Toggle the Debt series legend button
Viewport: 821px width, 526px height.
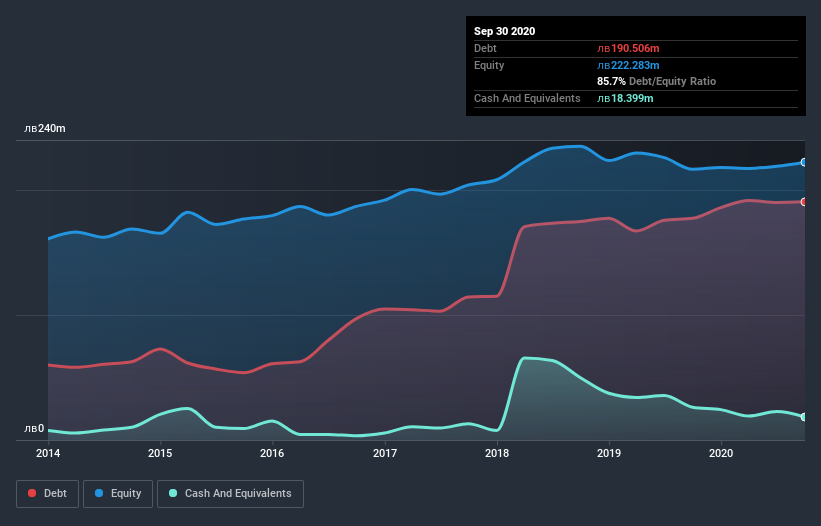[x=48, y=494]
